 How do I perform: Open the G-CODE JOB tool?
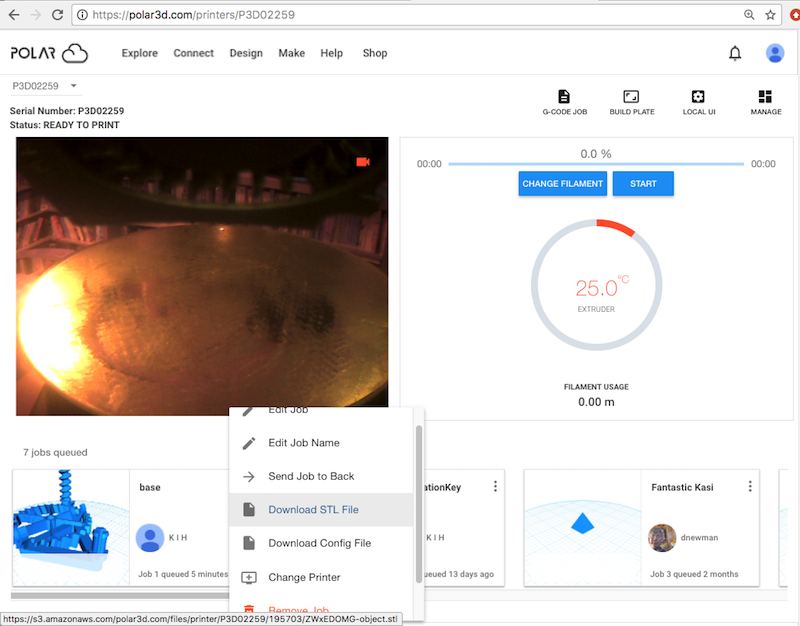pyautogui.click(x=564, y=103)
